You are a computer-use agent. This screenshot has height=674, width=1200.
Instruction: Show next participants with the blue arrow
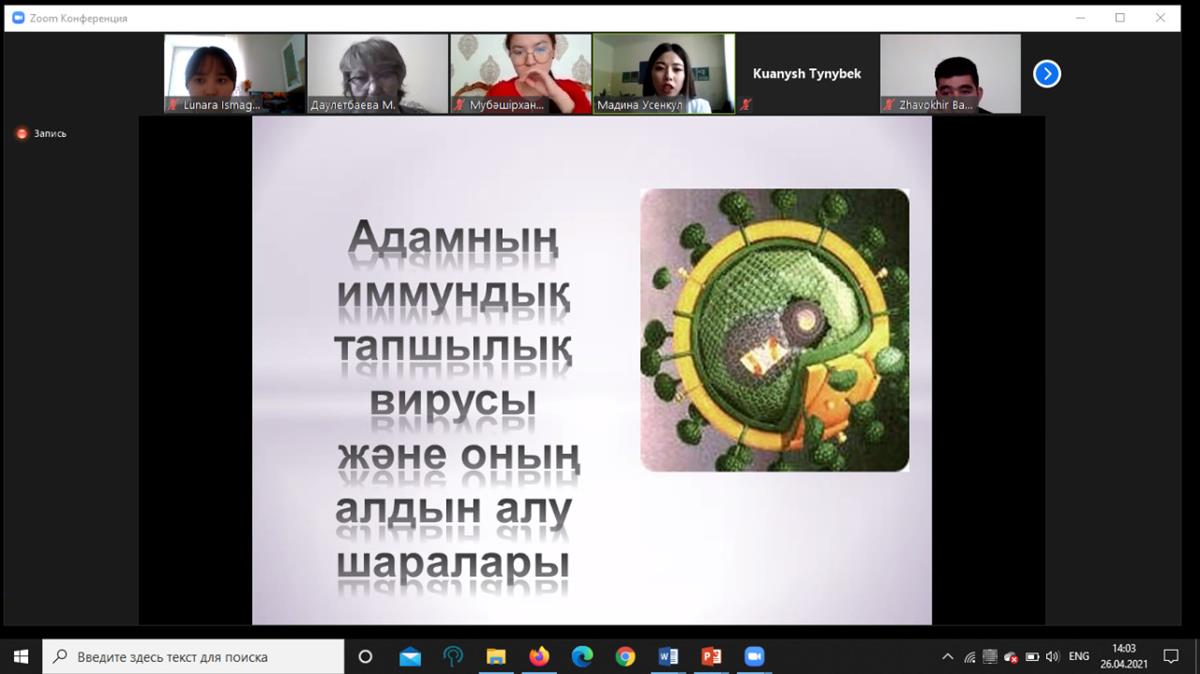[1046, 74]
